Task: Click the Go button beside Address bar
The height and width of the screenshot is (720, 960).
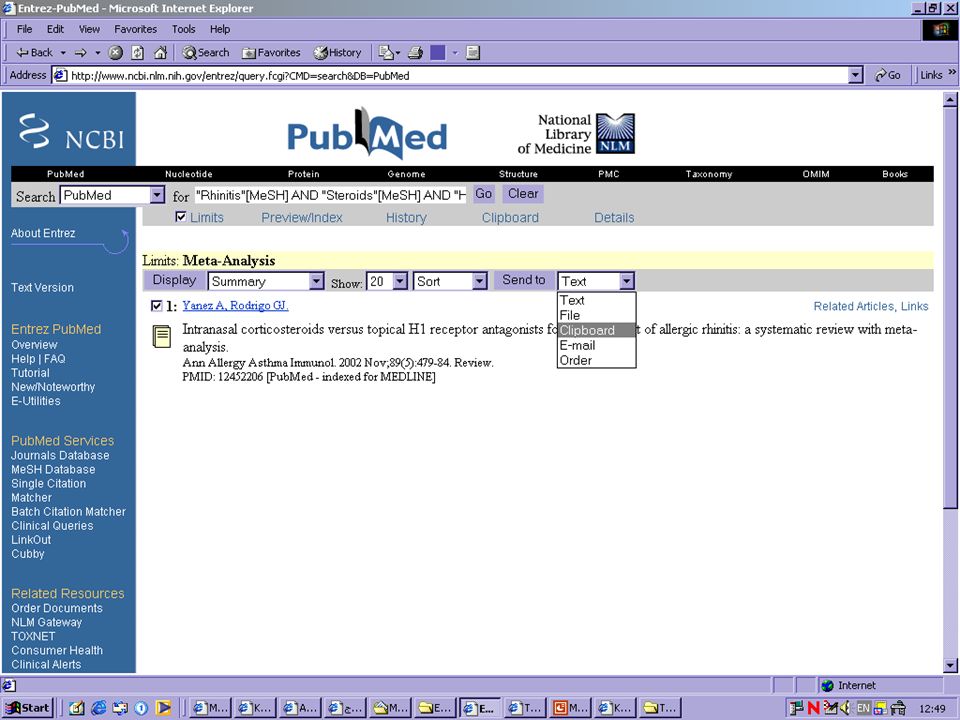Action: (x=888, y=75)
